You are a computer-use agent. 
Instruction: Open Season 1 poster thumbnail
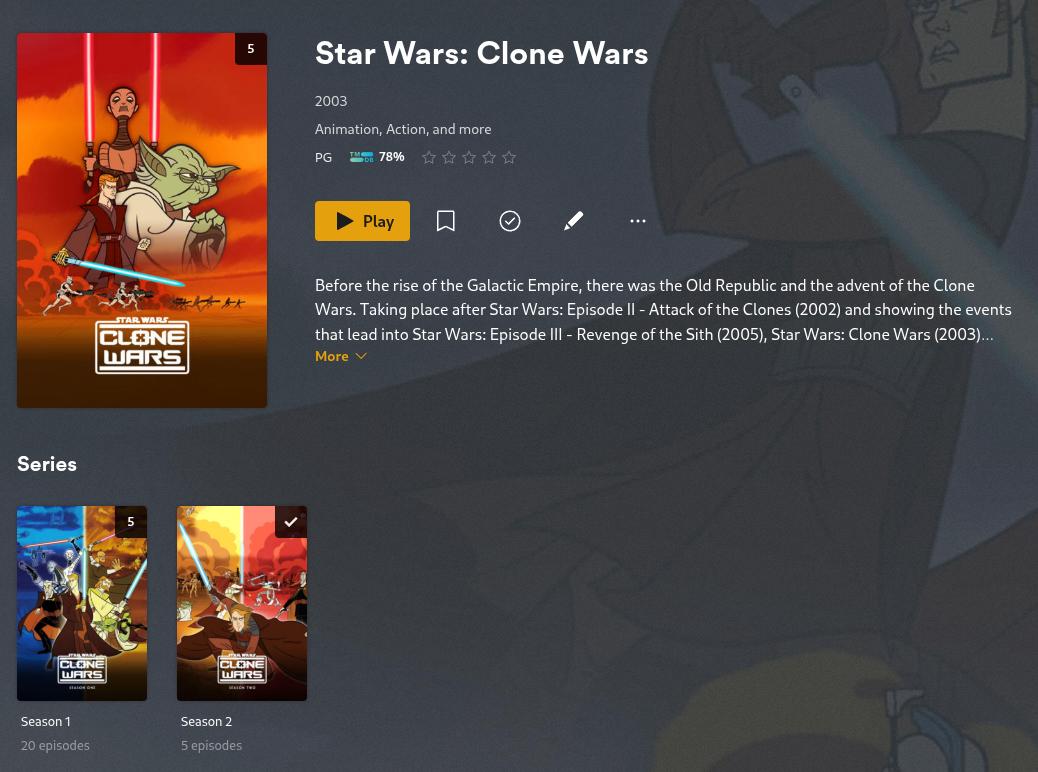(x=82, y=603)
